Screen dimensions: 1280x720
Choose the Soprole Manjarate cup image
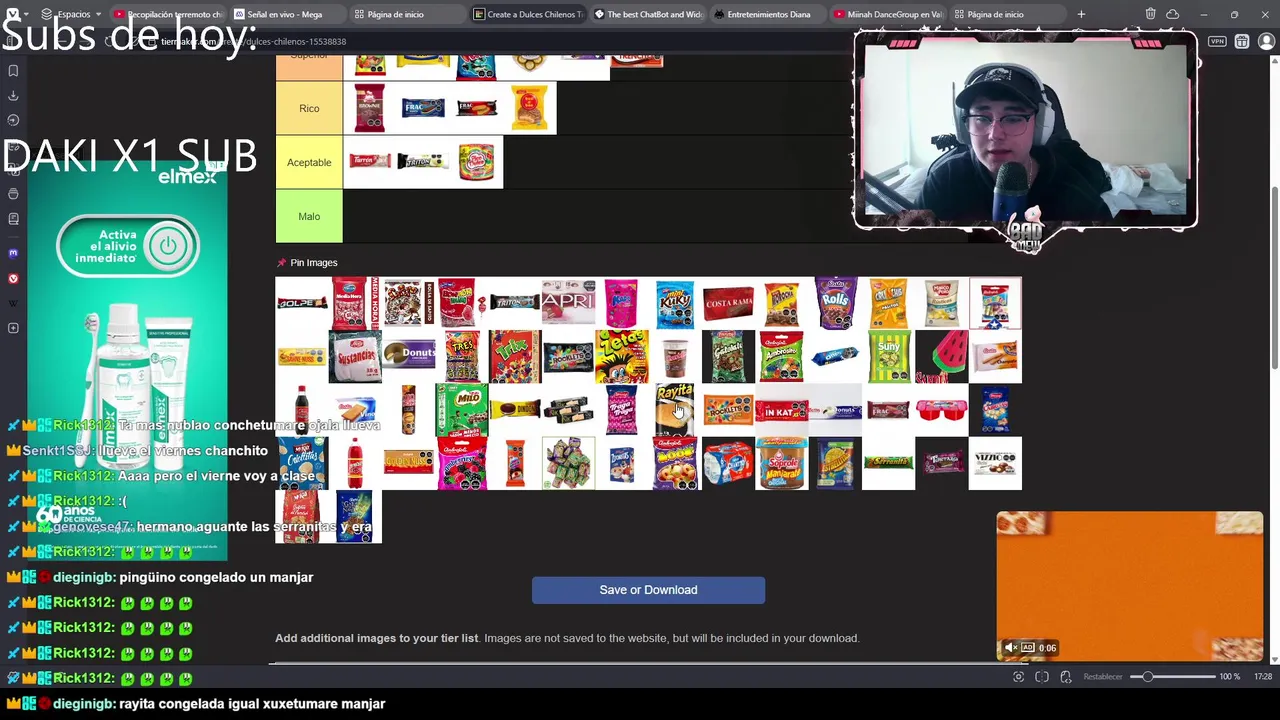coord(781,463)
